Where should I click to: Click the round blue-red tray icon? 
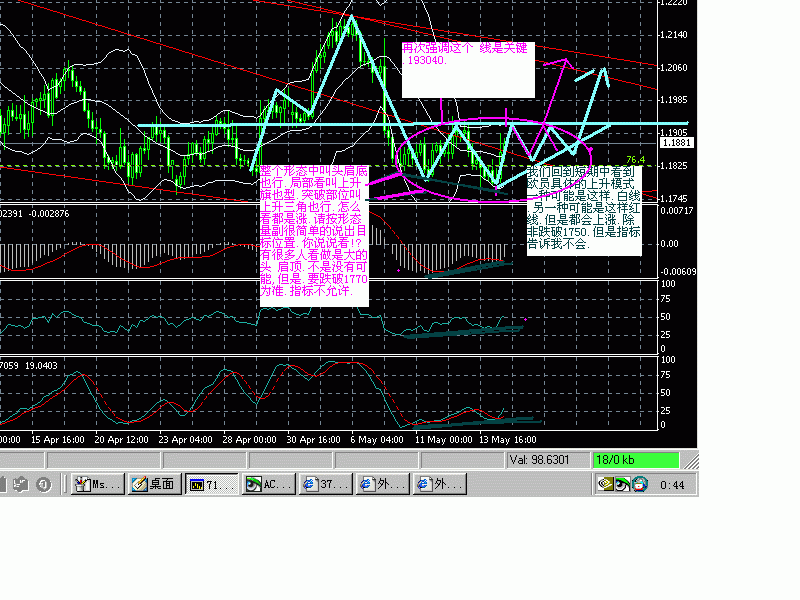[x=640, y=484]
